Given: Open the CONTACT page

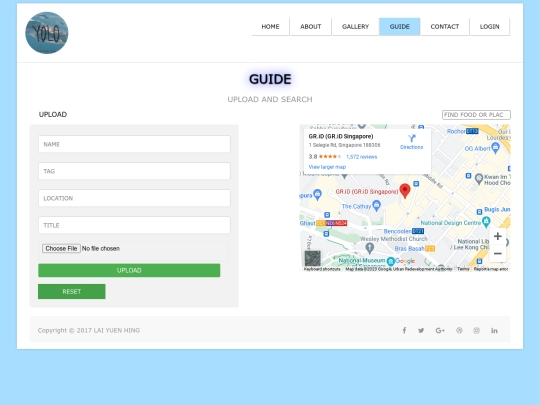Looking at the screenshot, I should 445,27.
